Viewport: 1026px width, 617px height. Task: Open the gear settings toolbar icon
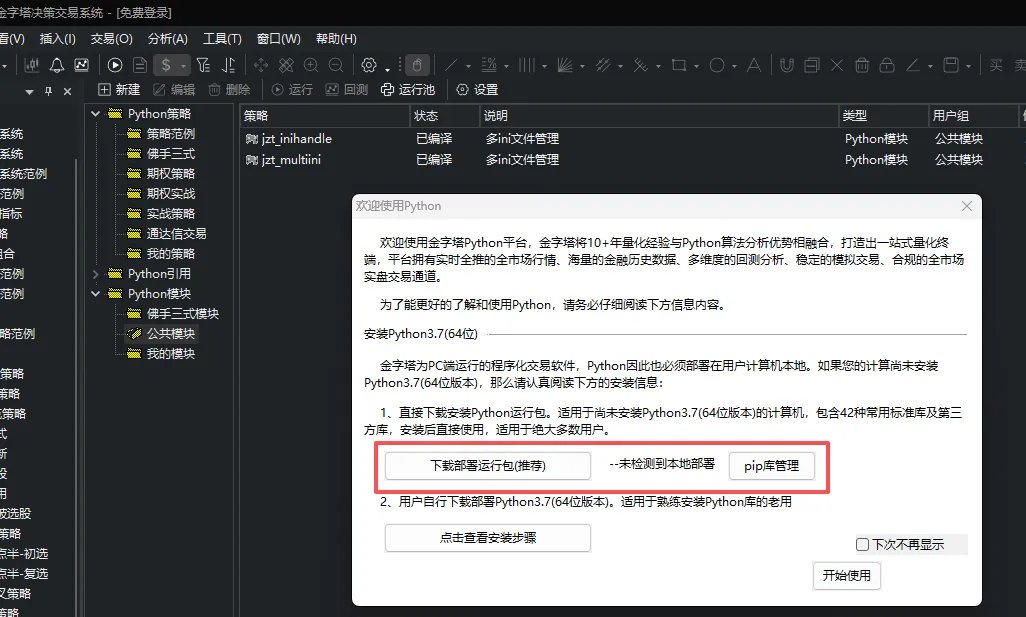click(369, 65)
